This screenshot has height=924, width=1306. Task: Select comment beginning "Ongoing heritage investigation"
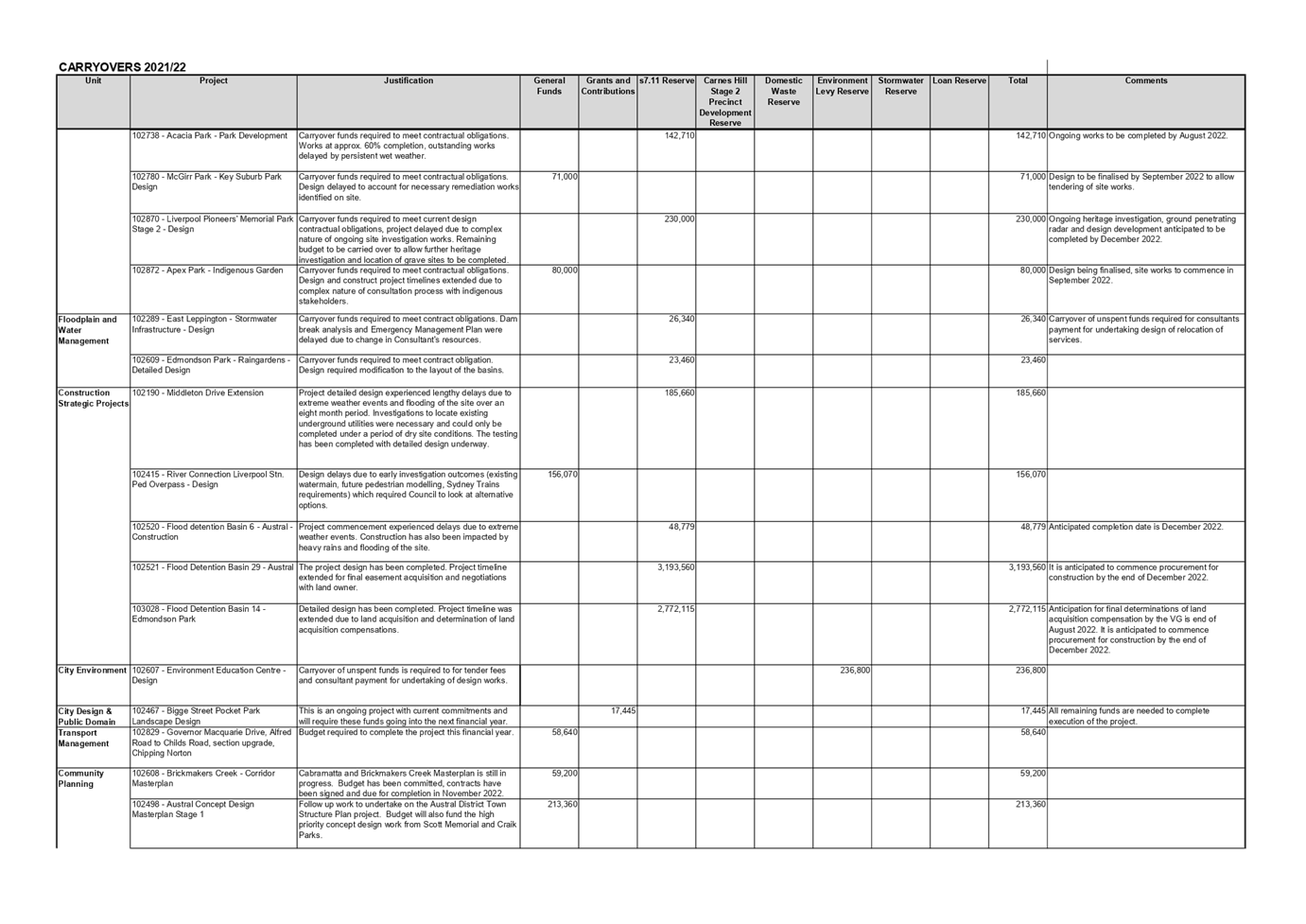1142,229
